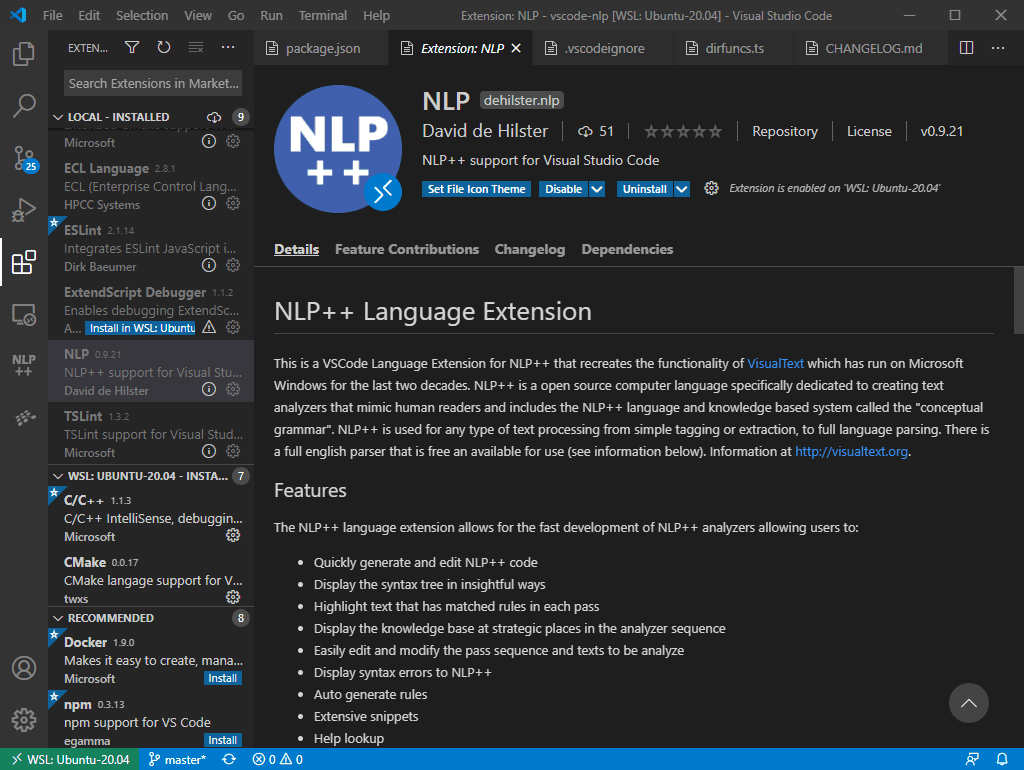Install the npm extension
This screenshot has height=770, width=1024.
[x=222, y=740]
